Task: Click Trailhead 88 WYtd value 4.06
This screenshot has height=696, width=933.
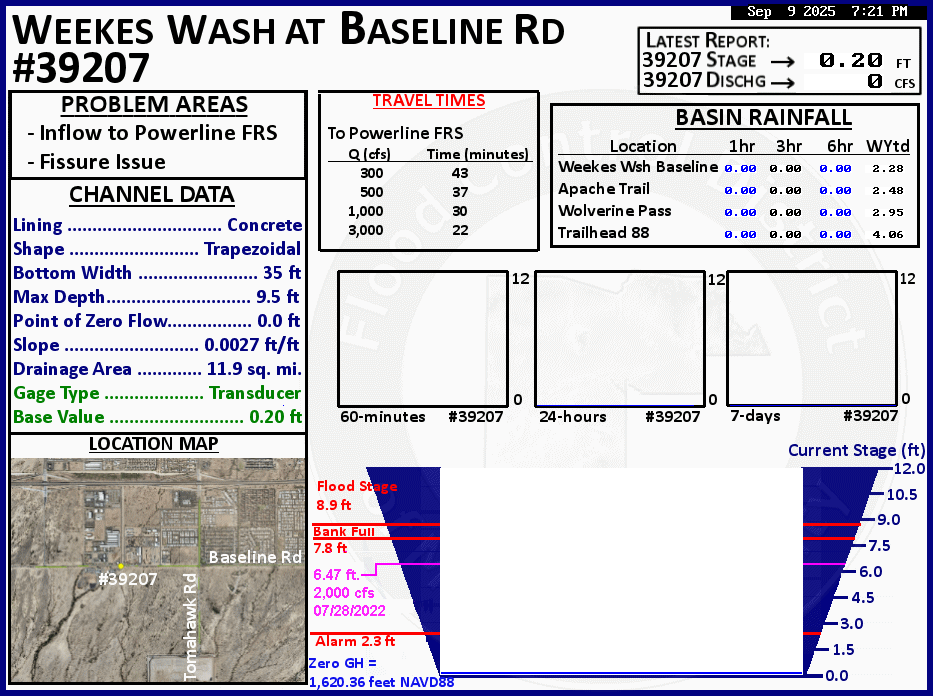Action: point(888,234)
